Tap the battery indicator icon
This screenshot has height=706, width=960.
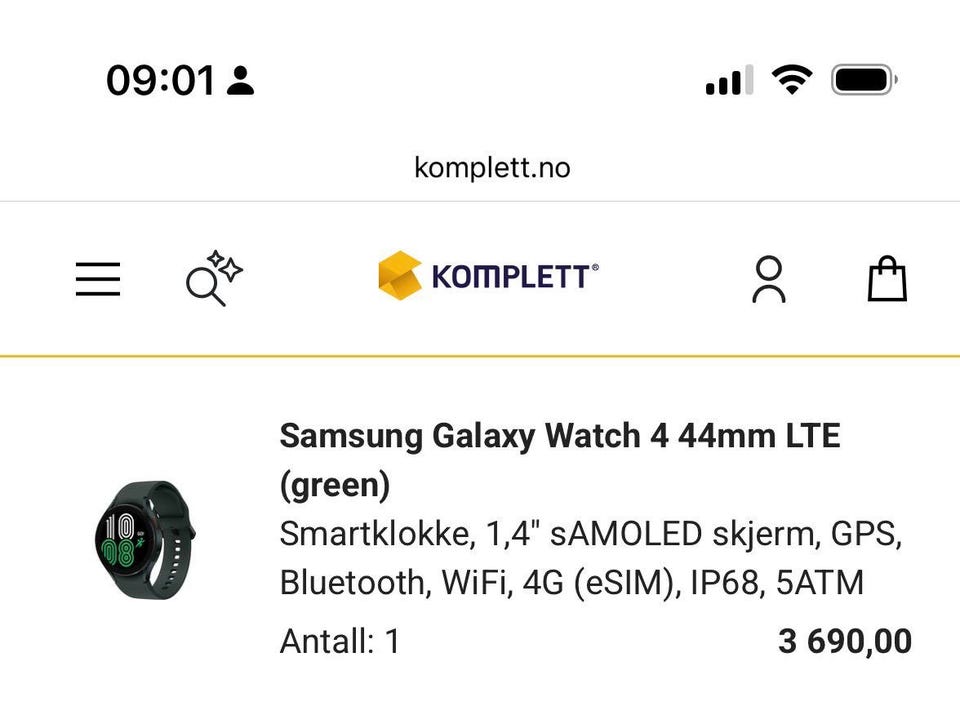pos(864,80)
